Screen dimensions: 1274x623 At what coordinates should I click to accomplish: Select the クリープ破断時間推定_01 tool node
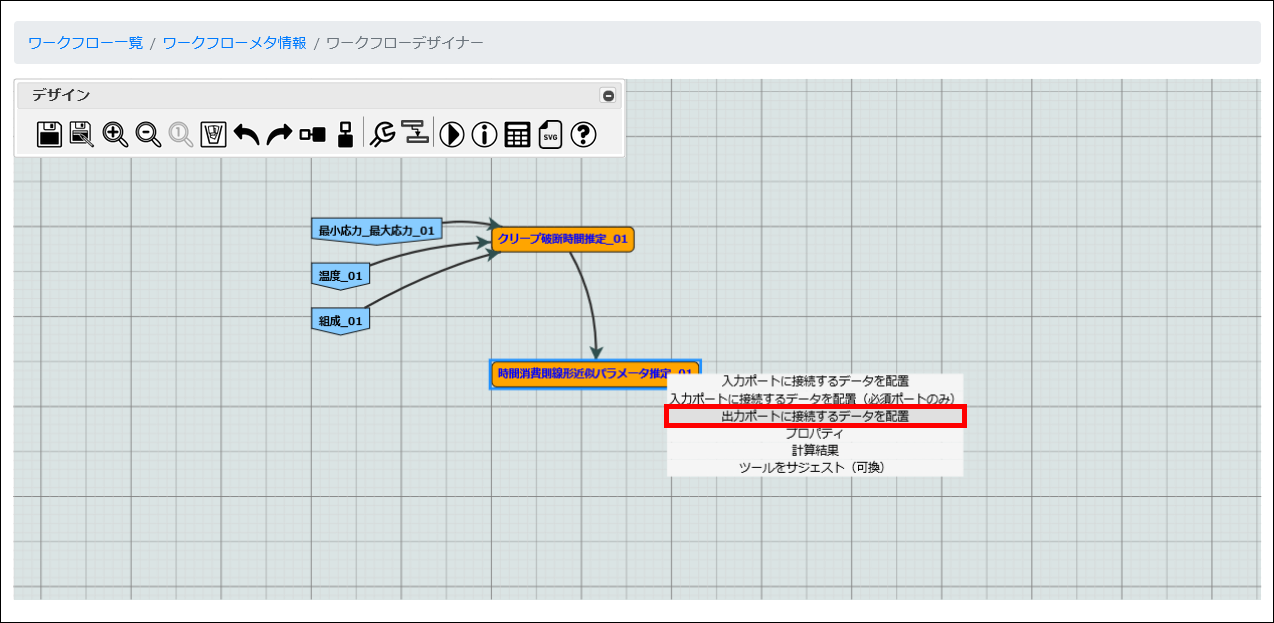point(563,239)
